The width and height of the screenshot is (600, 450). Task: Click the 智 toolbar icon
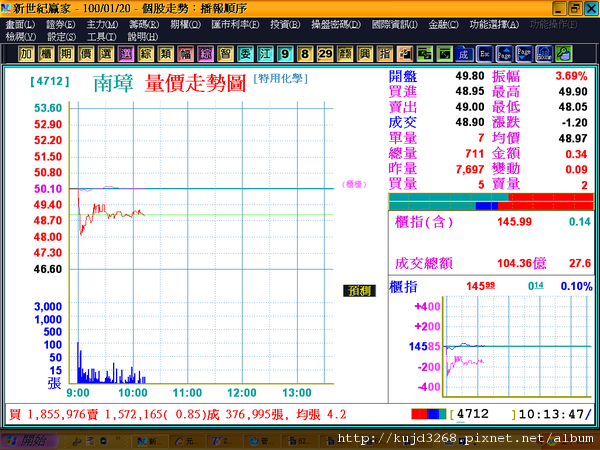(x=225, y=54)
